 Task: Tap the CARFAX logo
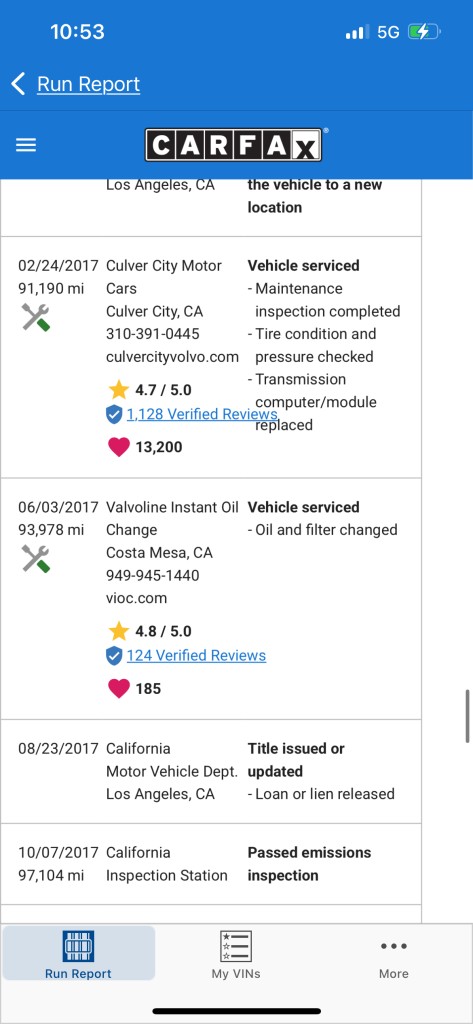234,145
